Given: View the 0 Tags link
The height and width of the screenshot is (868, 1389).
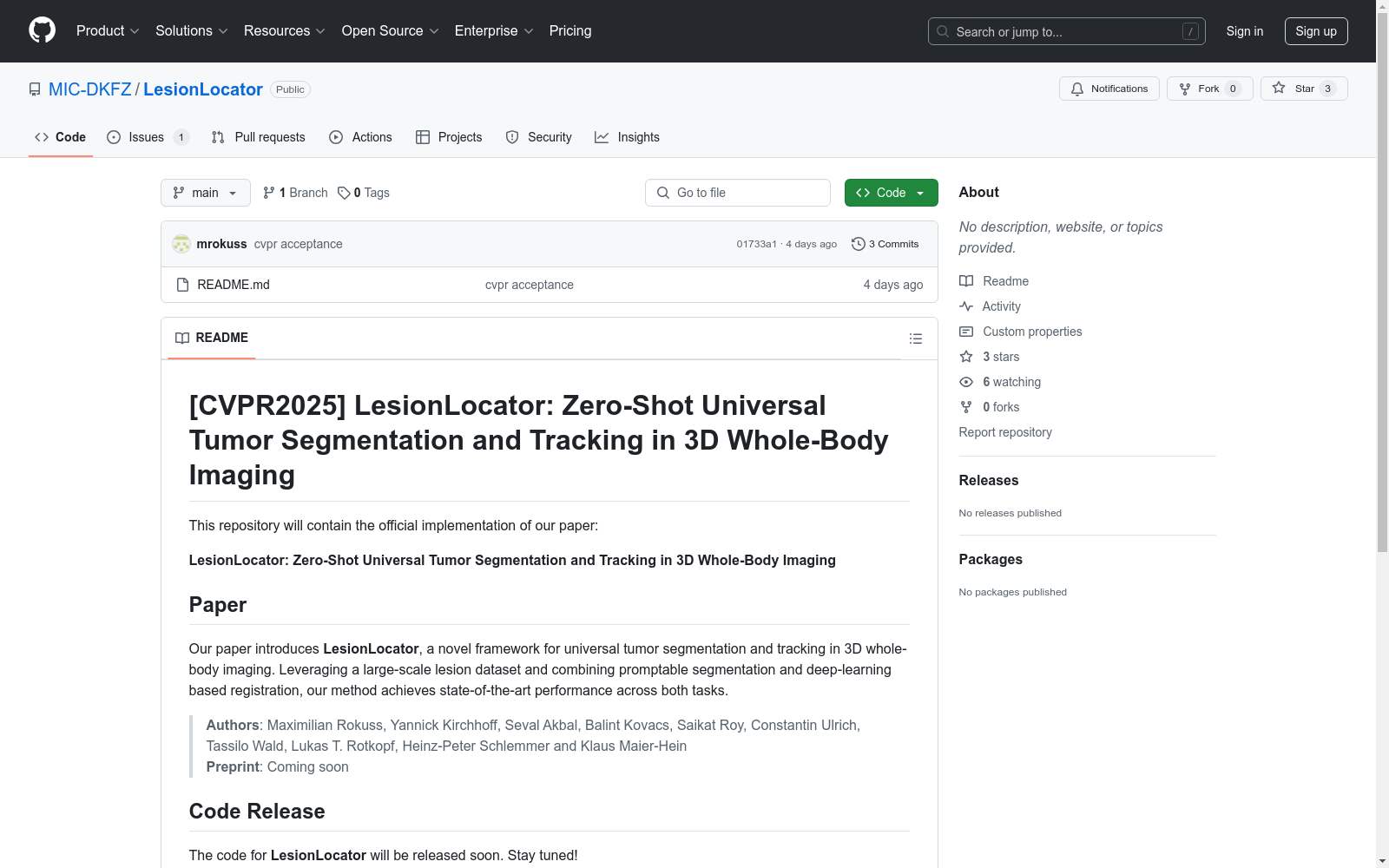Looking at the screenshot, I should (x=364, y=193).
